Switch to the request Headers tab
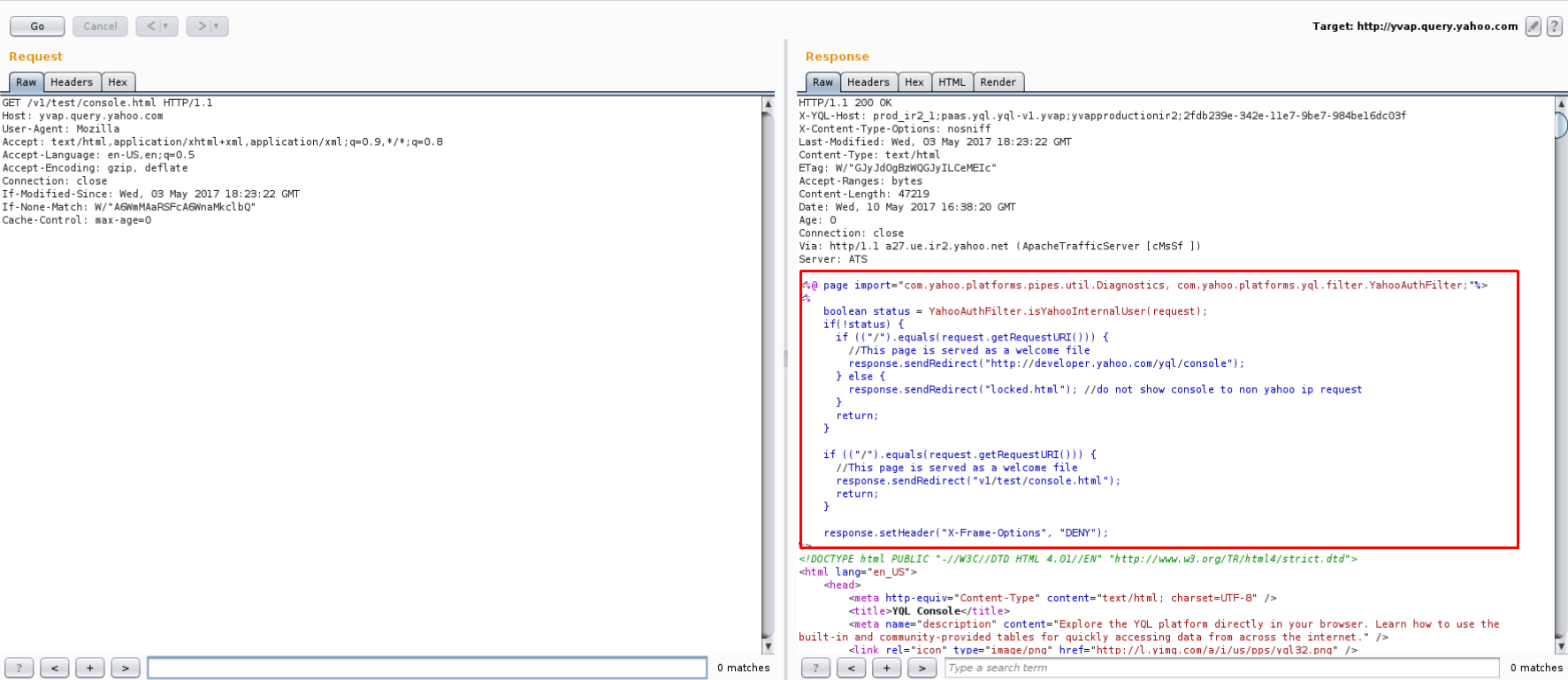This screenshot has height=680, width=1568. [x=72, y=82]
